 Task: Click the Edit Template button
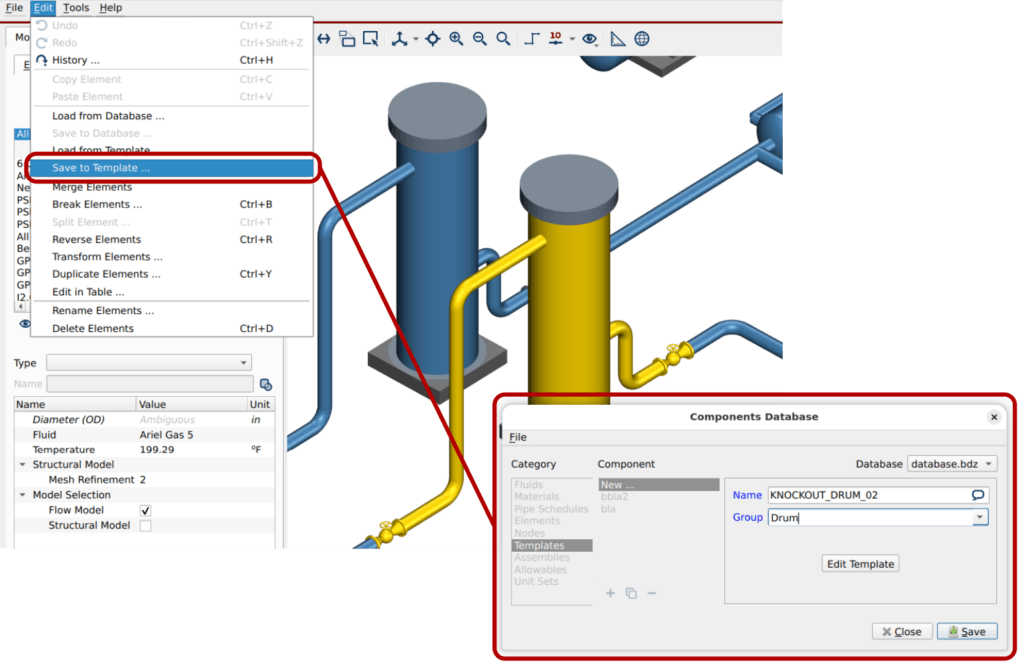pyautogui.click(x=860, y=564)
